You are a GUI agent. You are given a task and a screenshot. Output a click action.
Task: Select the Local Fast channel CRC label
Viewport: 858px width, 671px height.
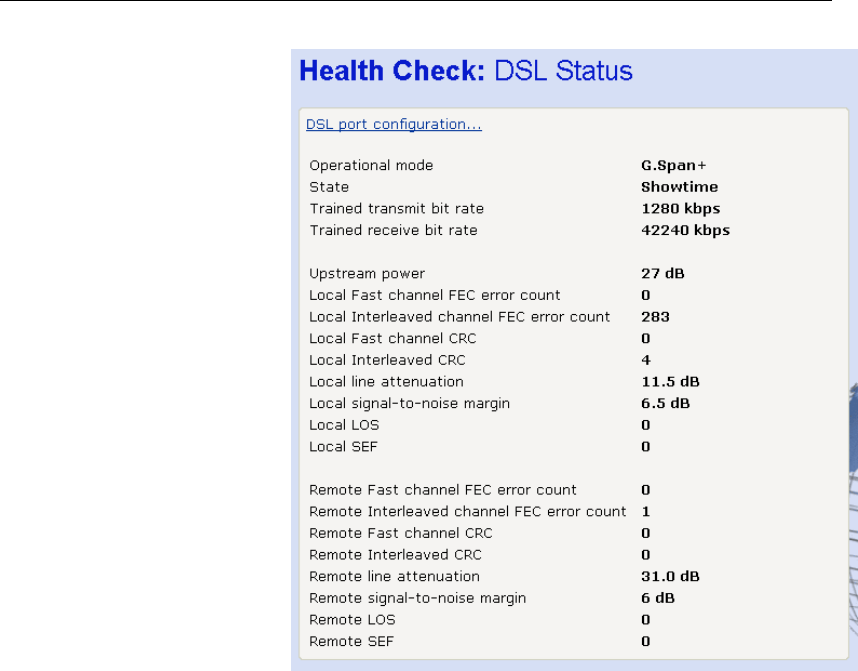pos(393,339)
